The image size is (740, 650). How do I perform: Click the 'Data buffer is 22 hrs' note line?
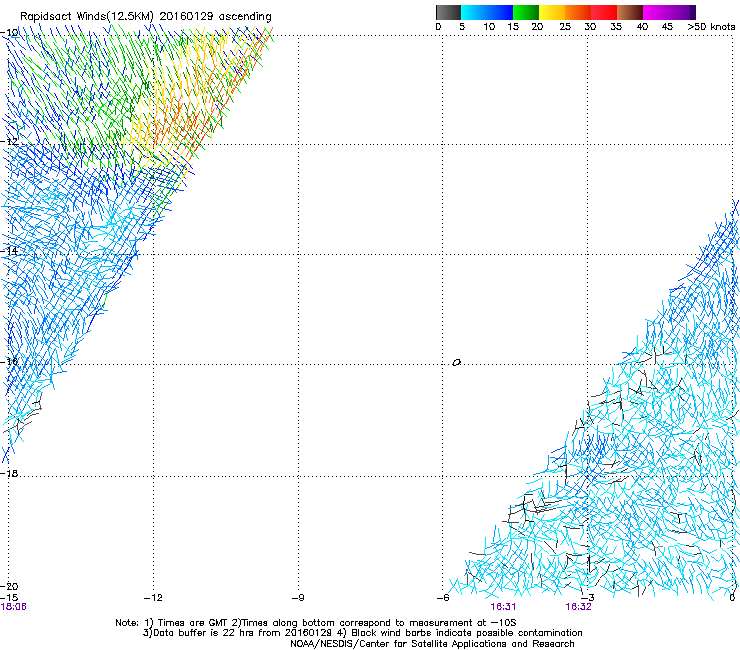(362, 633)
